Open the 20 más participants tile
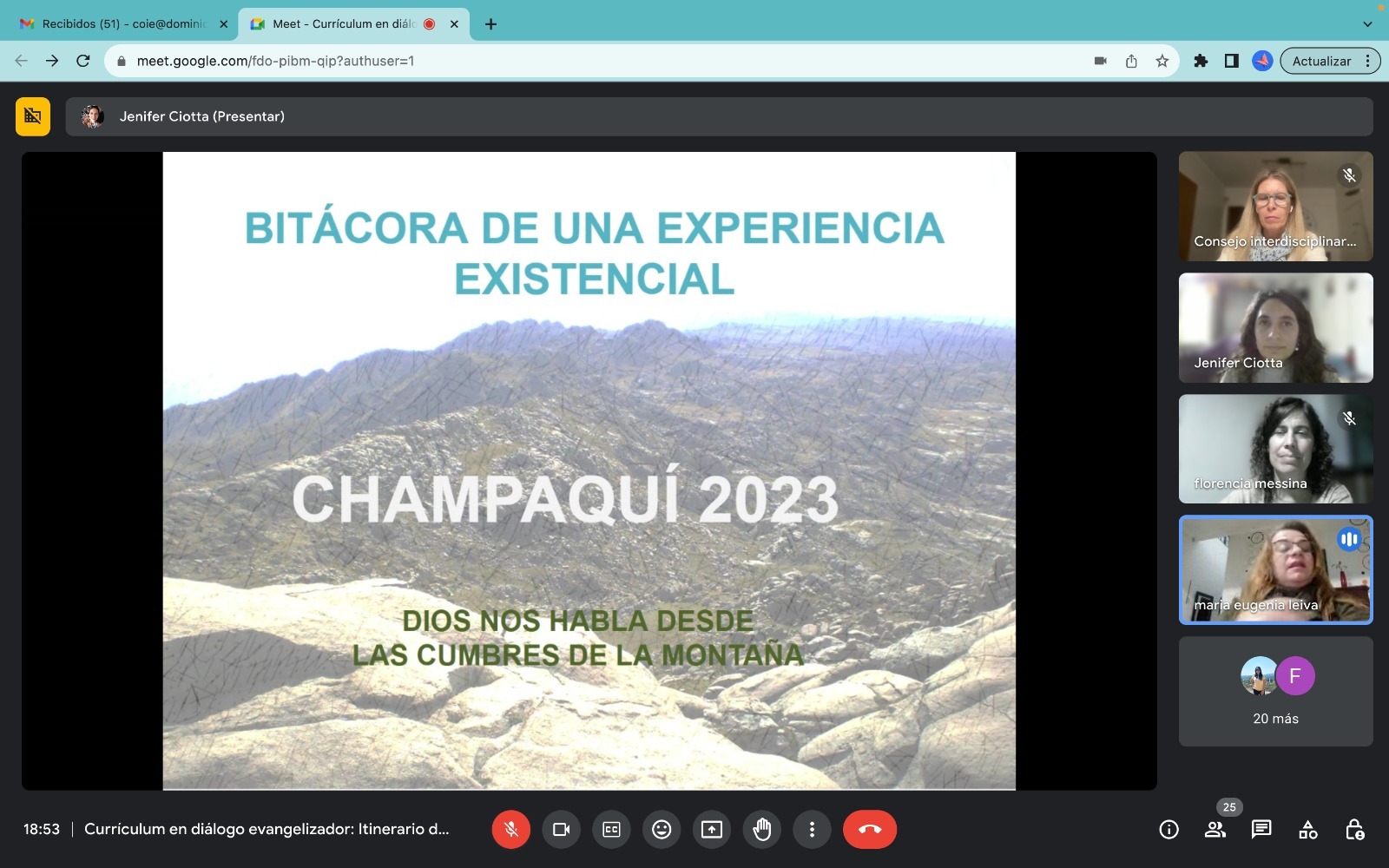Screen dimensions: 1389x868 click(x=1276, y=692)
